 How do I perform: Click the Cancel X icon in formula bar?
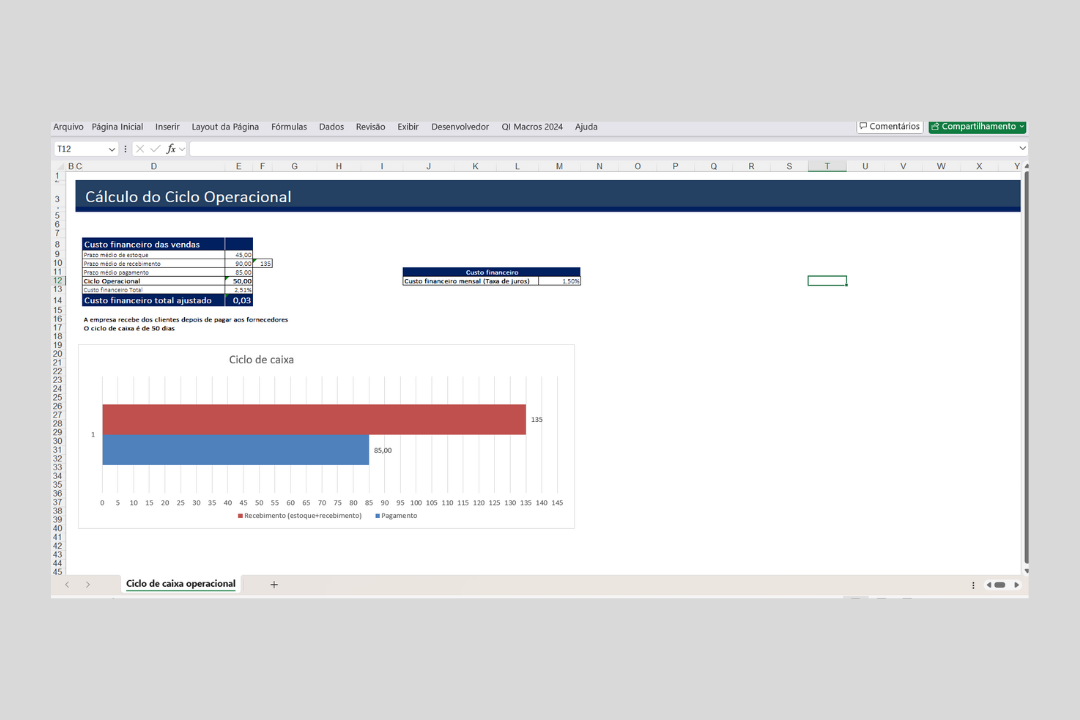[140, 149]
